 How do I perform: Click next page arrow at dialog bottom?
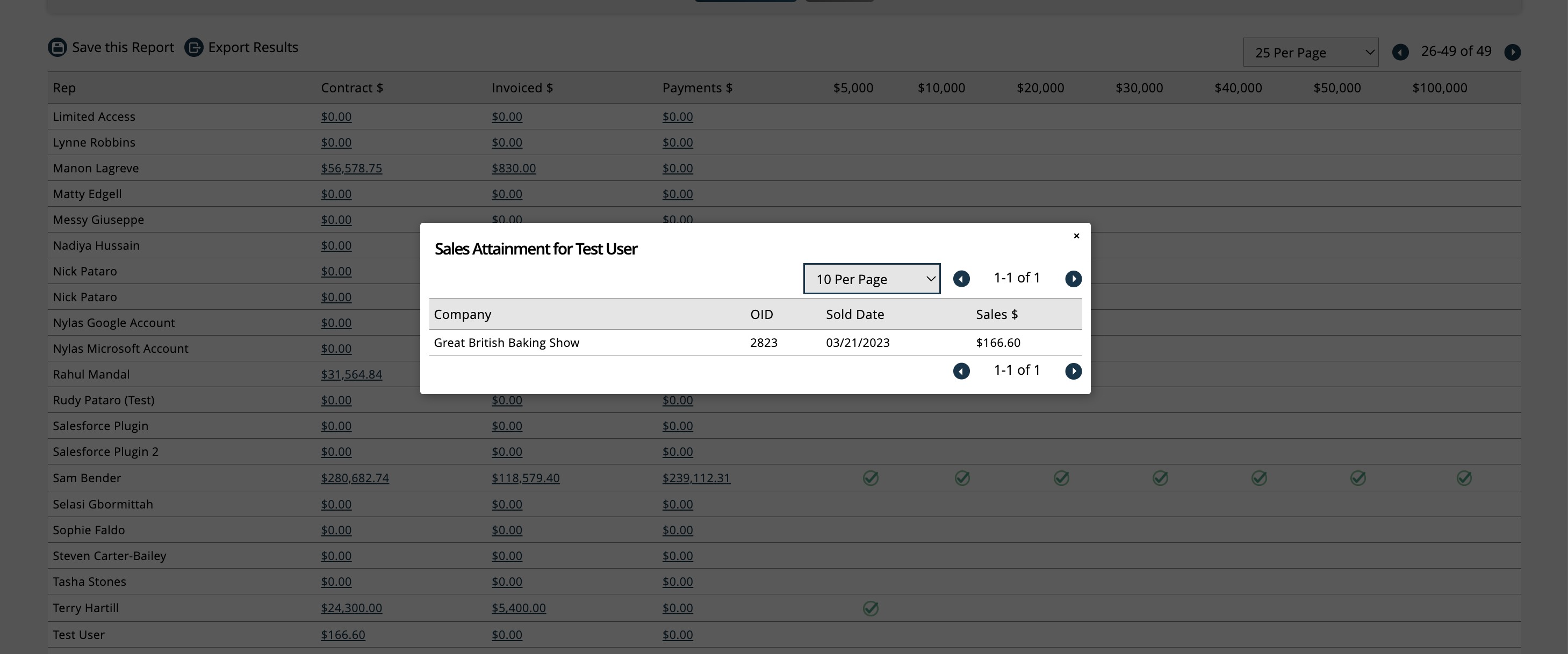tap(1073, 371)
